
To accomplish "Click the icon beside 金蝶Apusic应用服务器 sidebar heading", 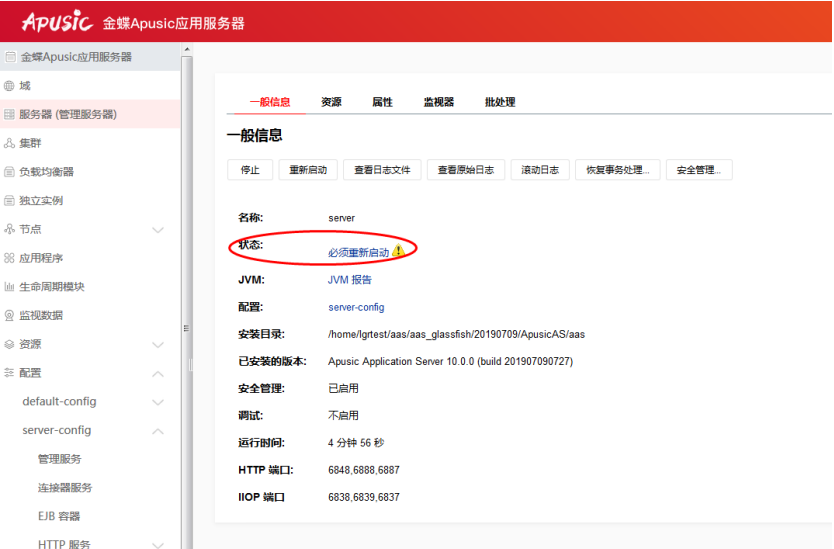I will click(11, 56).
